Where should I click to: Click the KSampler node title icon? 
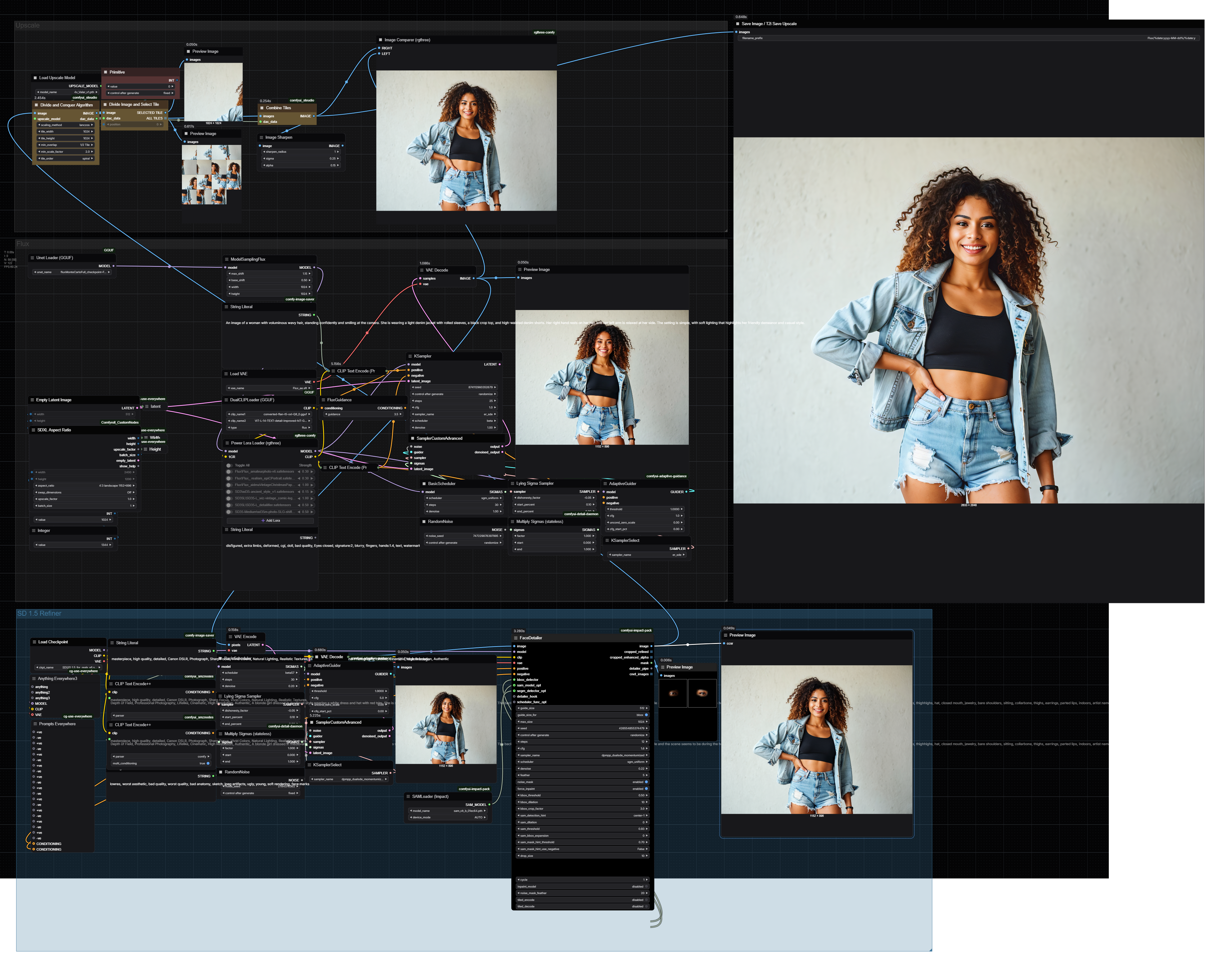410,356
